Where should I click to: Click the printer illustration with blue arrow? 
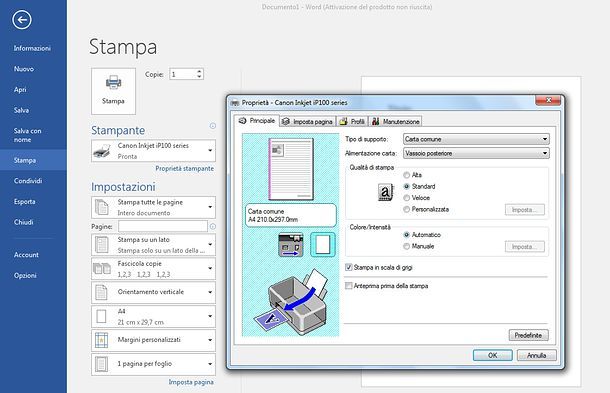(x=292, y=302)
